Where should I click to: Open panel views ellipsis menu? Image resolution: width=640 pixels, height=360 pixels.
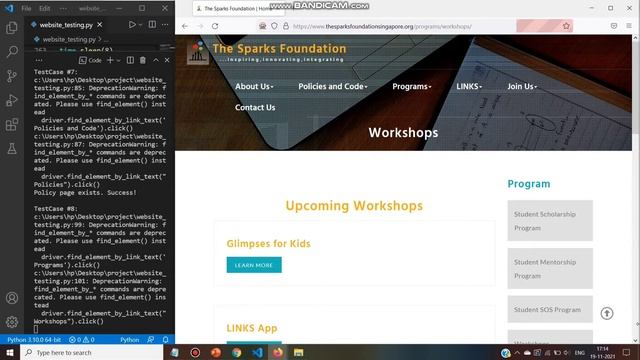pyautogui.click(x=39, y=60)
